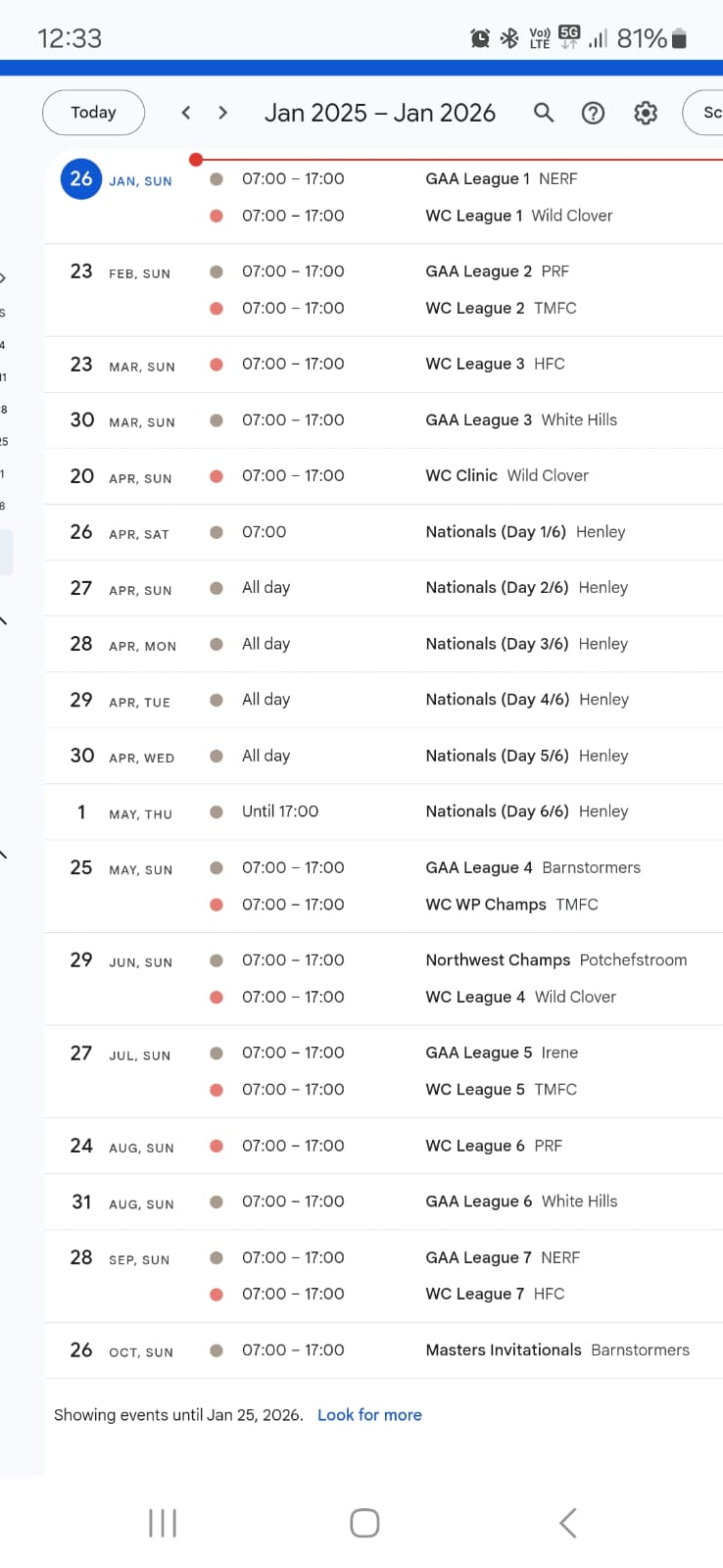Image resolution: width=723 pixels, height=1568 pixels.
Task: Open the WC WP Champs TMFC event
Action: (x=511, y=905)
